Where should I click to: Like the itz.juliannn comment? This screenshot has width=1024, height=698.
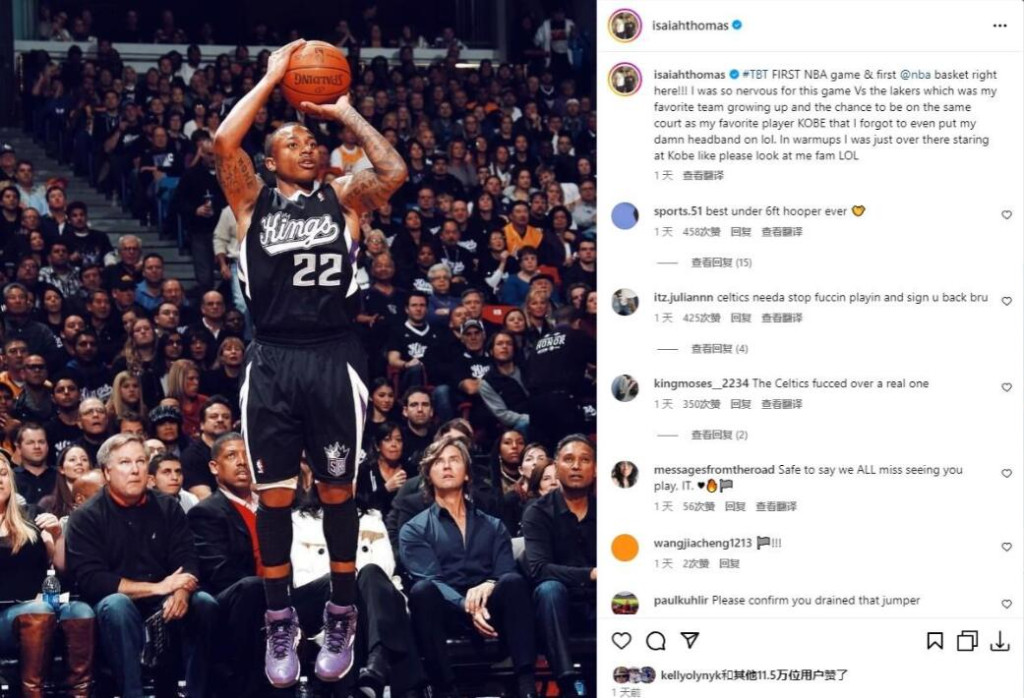click(1006, 301)
